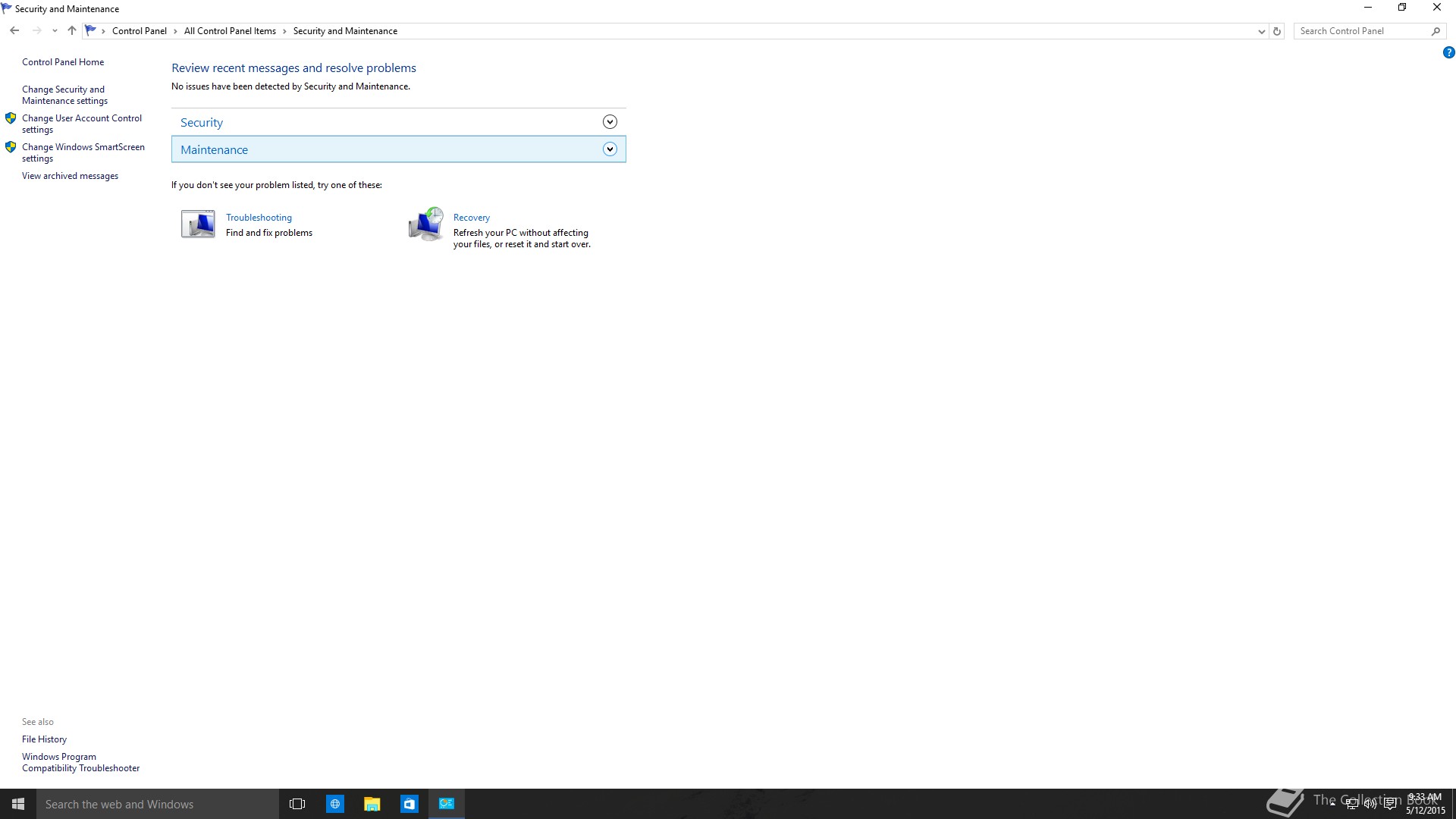Click the clock showing 9:33 AM
The height and width of the screenshot is (819, 1456).
pos(1426,804)
